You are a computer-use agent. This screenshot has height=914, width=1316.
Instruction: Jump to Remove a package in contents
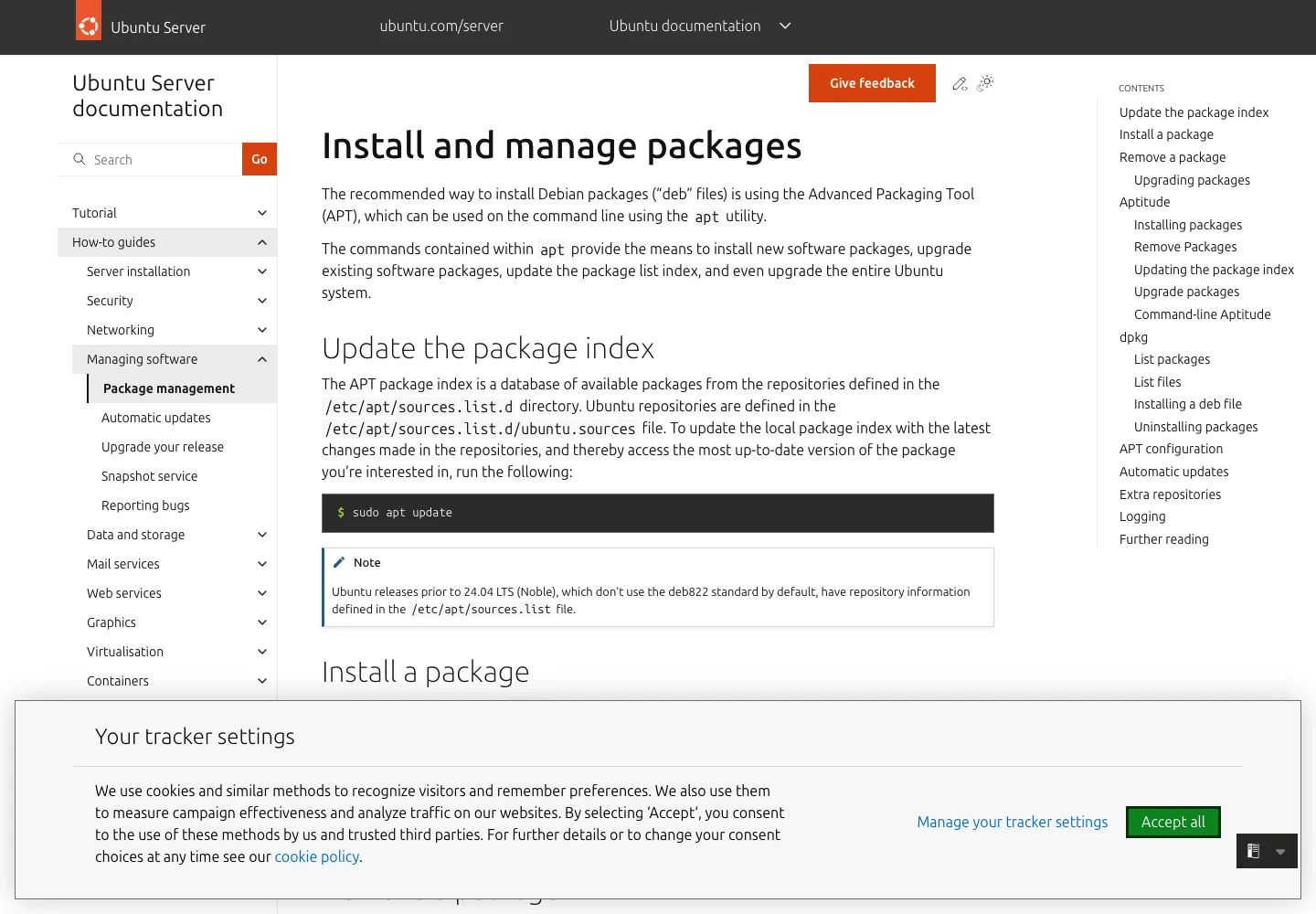click(1173, 157)
